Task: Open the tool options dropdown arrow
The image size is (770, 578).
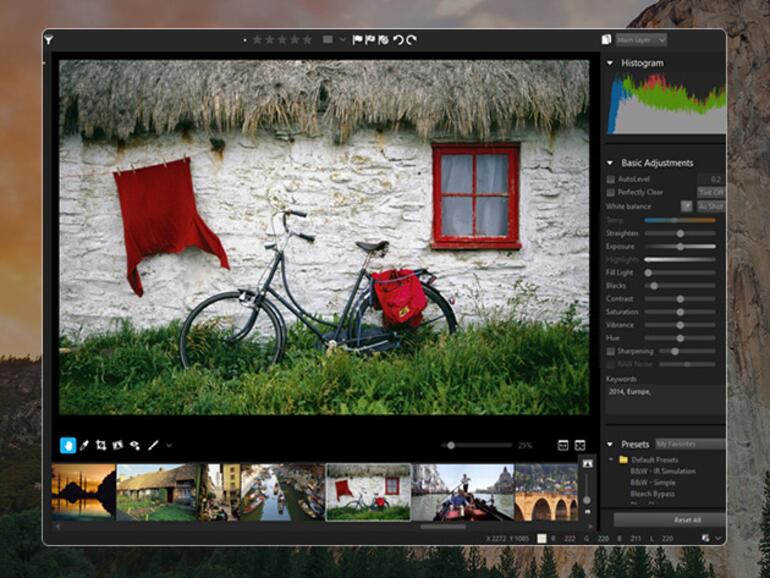Action: 169,445
